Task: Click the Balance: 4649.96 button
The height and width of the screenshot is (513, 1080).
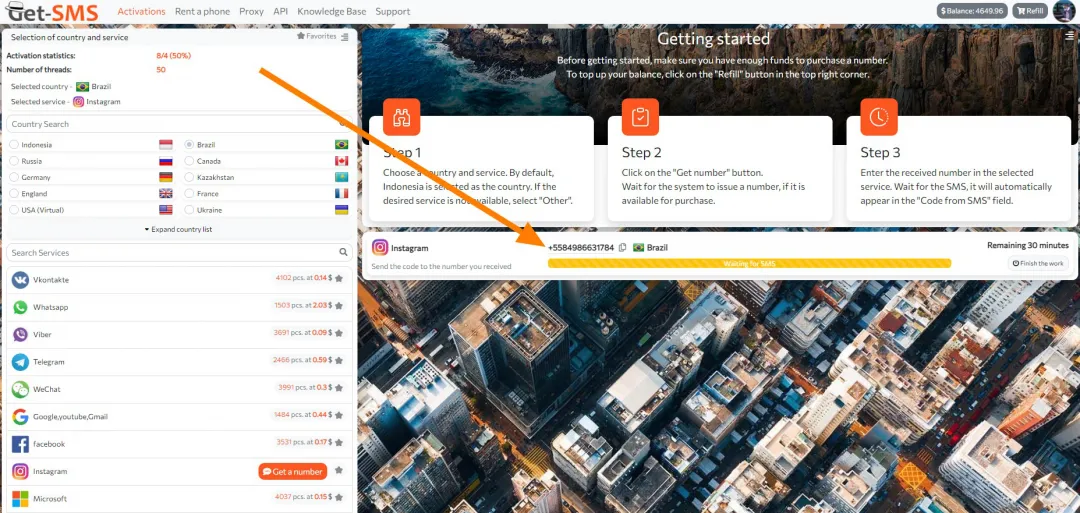Action: tap(973, 11)
